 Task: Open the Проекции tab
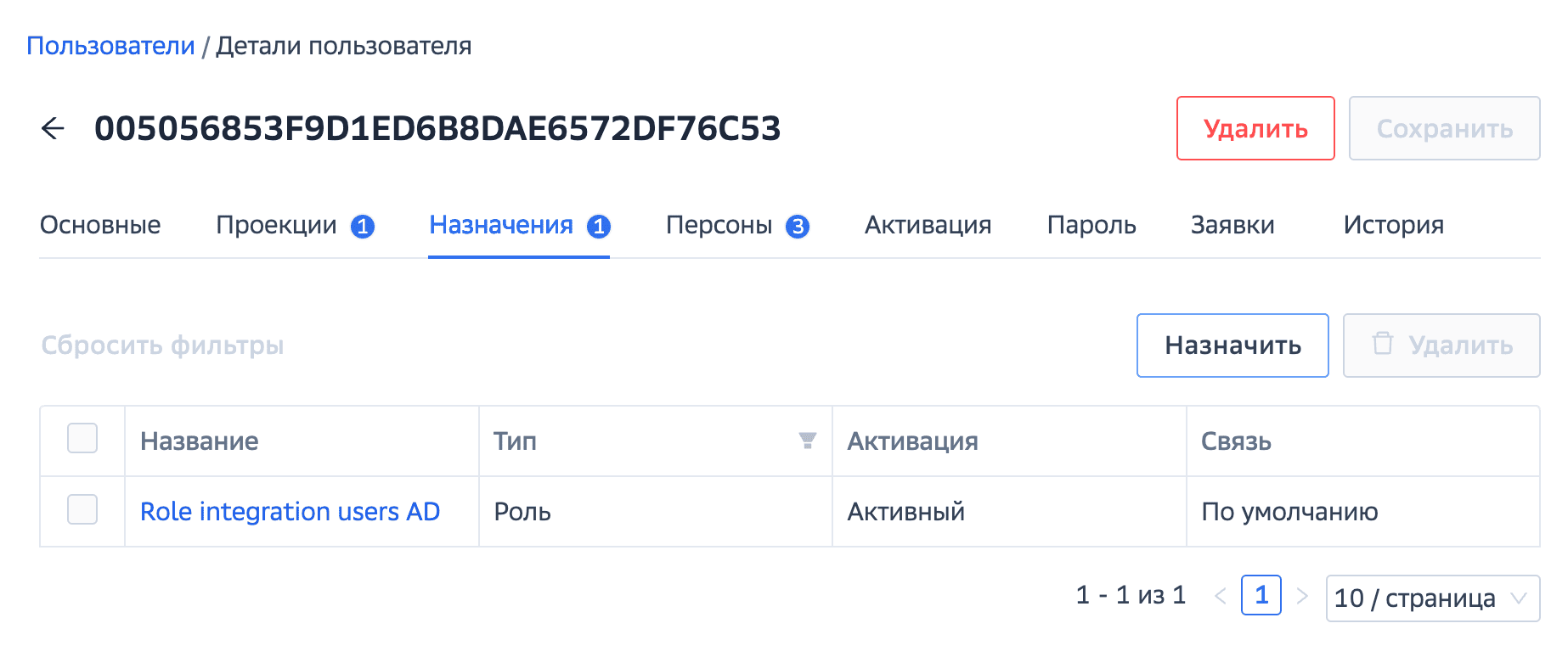[294, 225]
